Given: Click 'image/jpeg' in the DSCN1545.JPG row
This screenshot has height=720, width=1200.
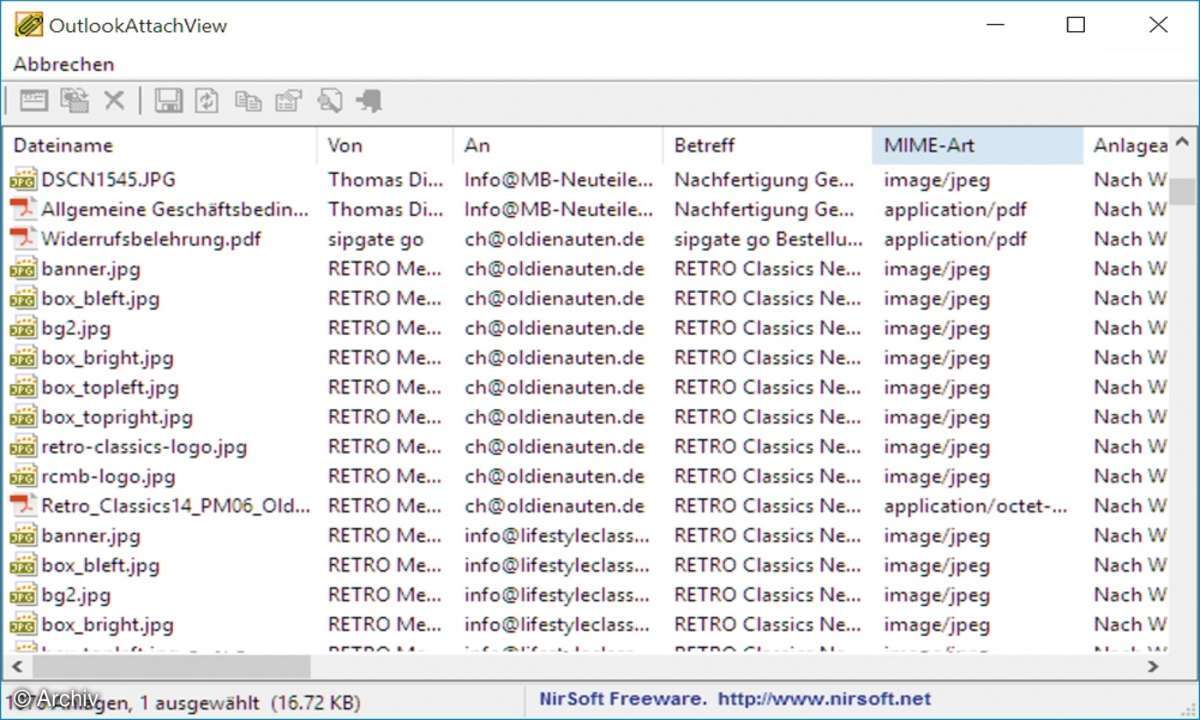Looking at the screenshot, I should (937, 180).
